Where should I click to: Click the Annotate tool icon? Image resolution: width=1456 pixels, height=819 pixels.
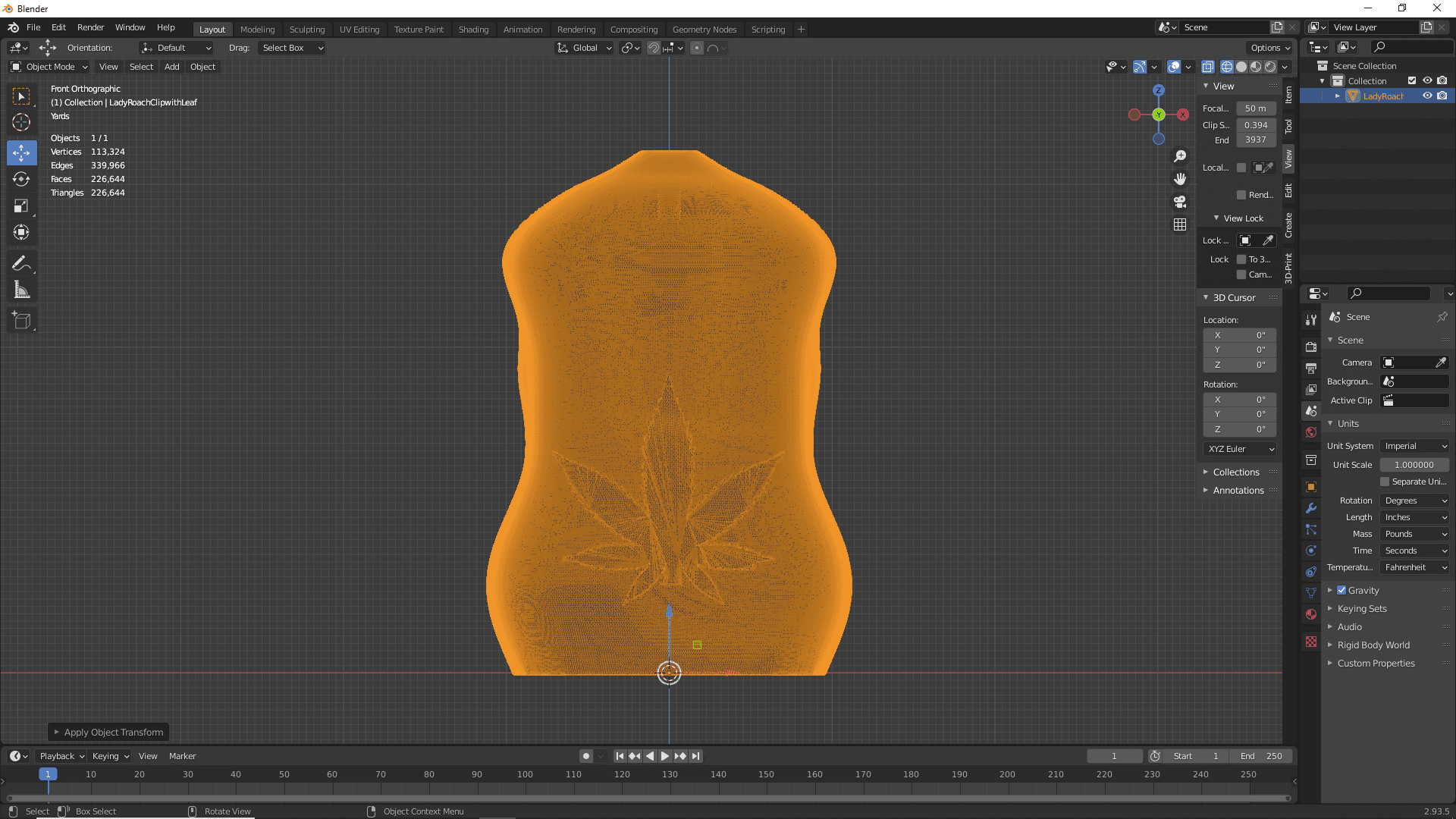pyautogui.click(x=22, y=264)
